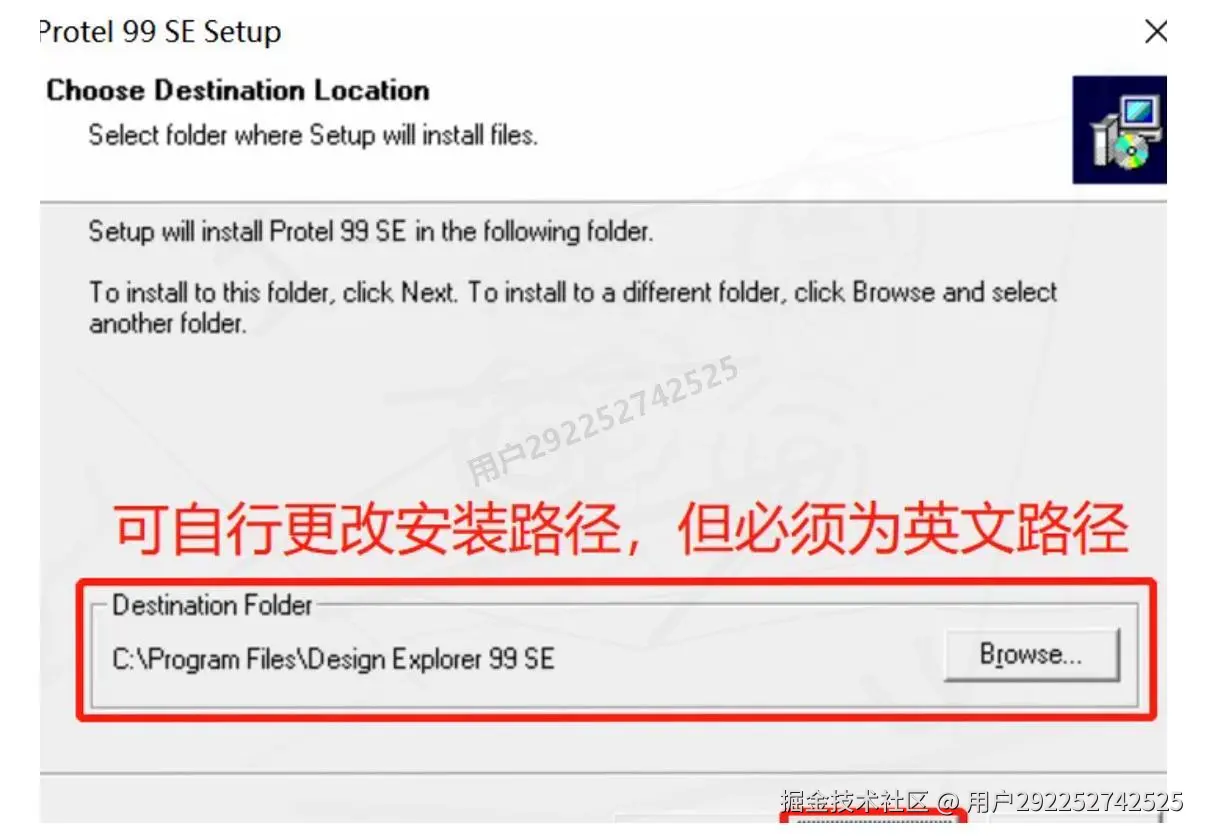Click the To install to this folder instruction
Image resolution: width=1207 pixels, height=839 pixels.
coord(573,293)
